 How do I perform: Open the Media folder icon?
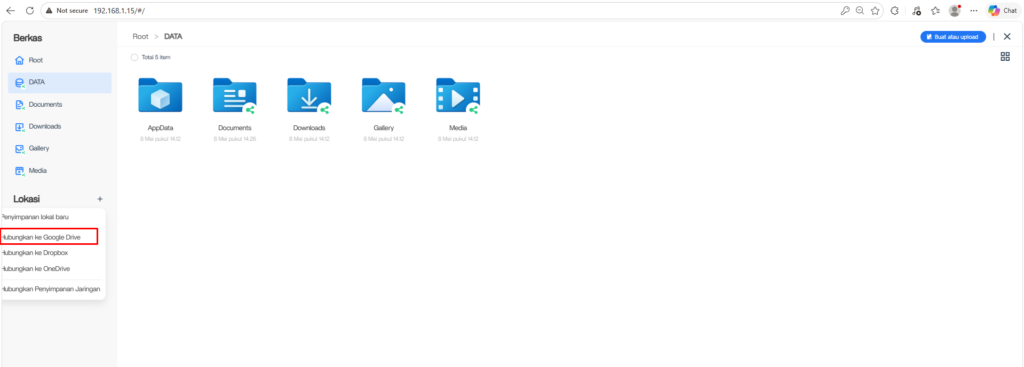coord(458,96)
